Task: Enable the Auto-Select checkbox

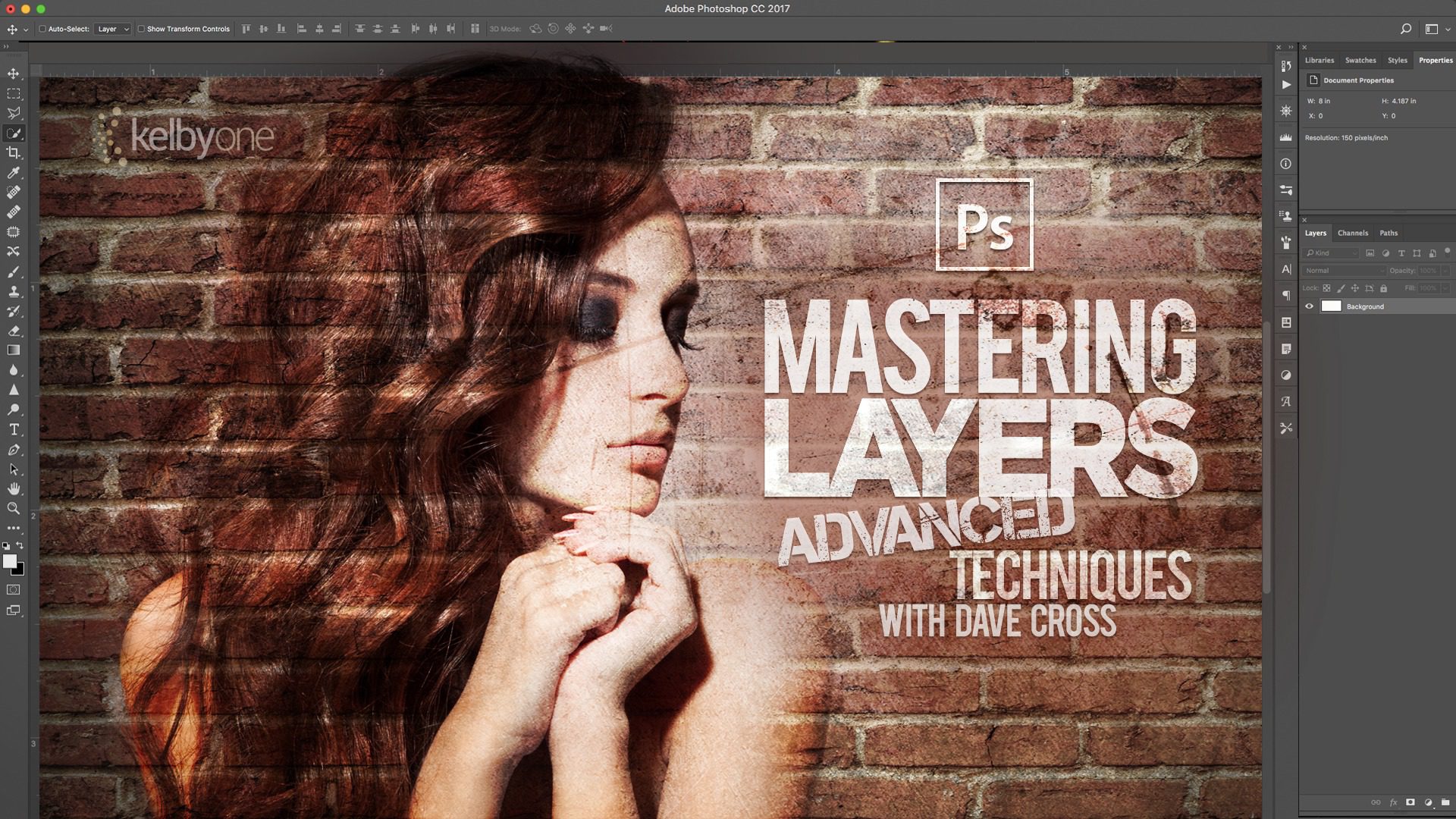Action: coord(42,29)
